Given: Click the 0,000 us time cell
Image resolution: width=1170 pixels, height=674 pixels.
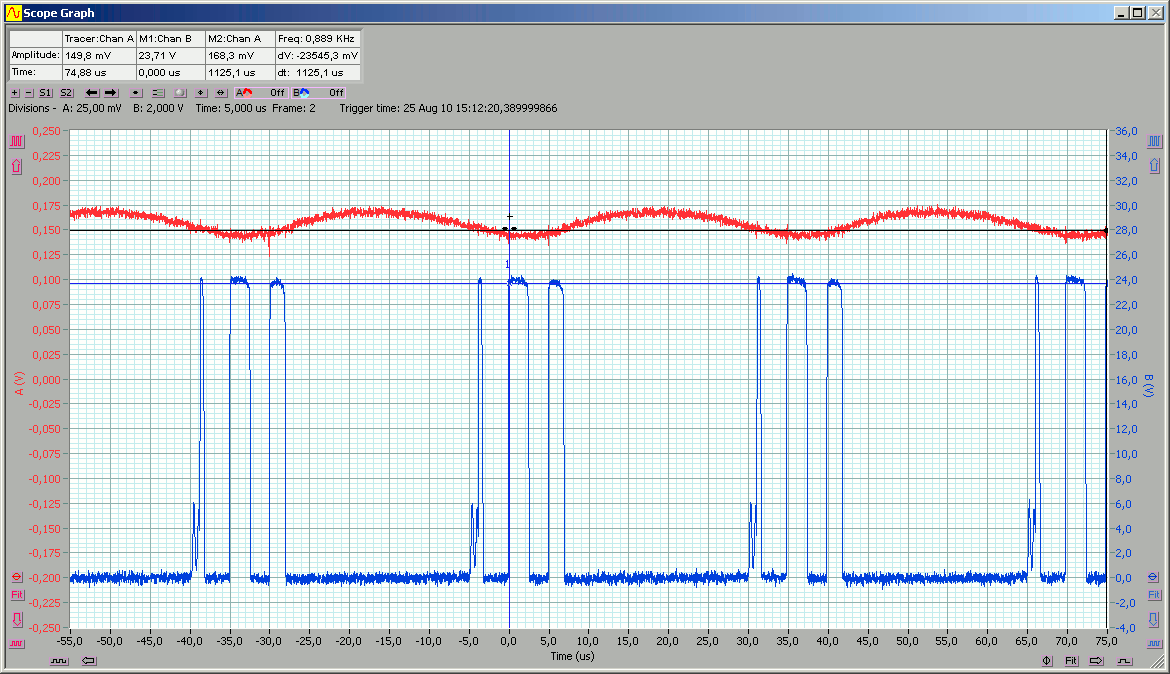Looking at the screenshot, I should pos(171,73).
